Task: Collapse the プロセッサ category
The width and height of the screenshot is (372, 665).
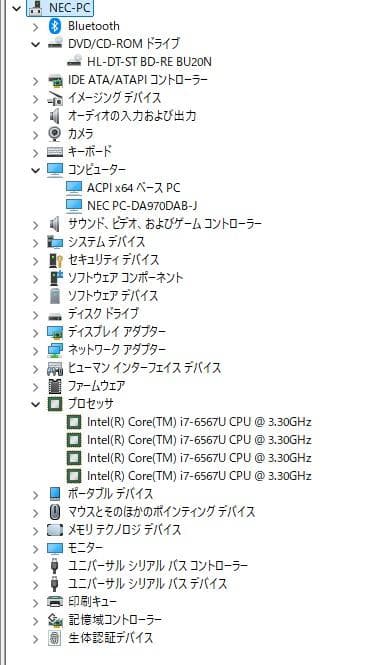Action: pos(36,404)
